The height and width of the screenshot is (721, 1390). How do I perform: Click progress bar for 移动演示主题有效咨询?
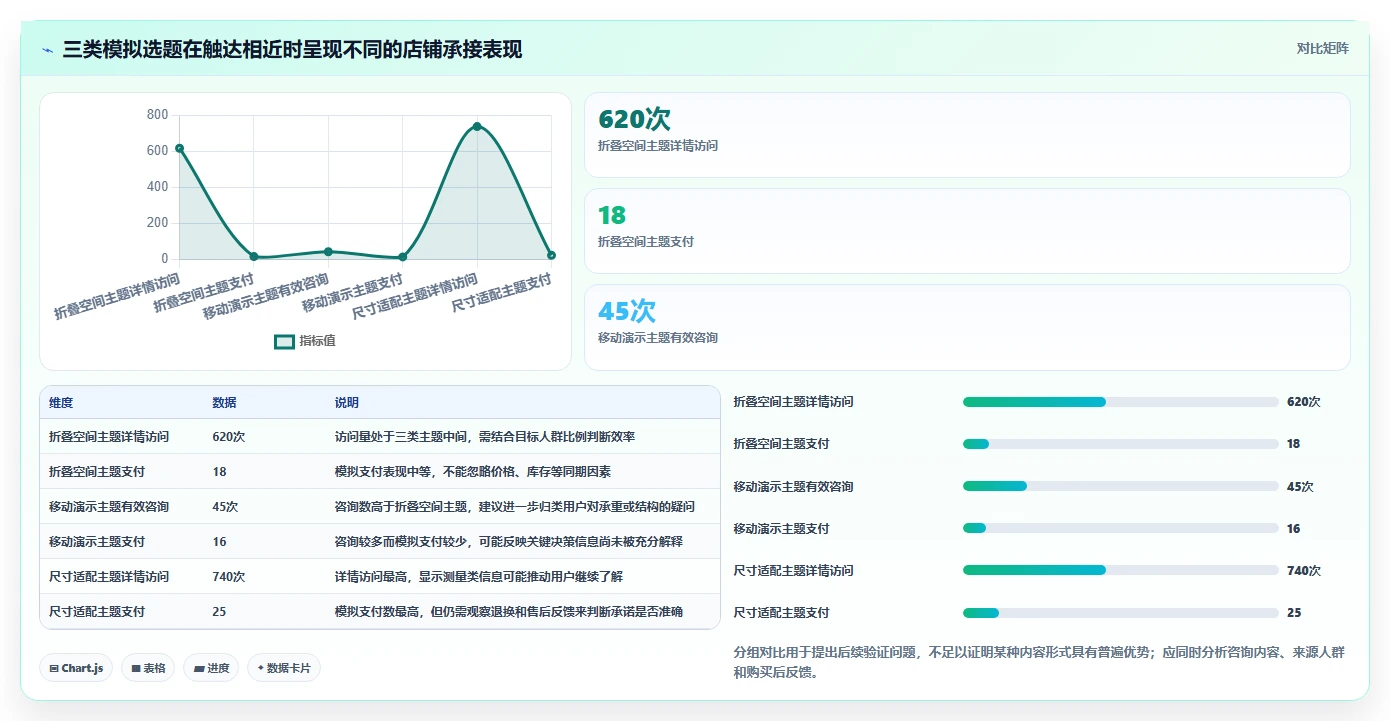[x=1120, y=487]
